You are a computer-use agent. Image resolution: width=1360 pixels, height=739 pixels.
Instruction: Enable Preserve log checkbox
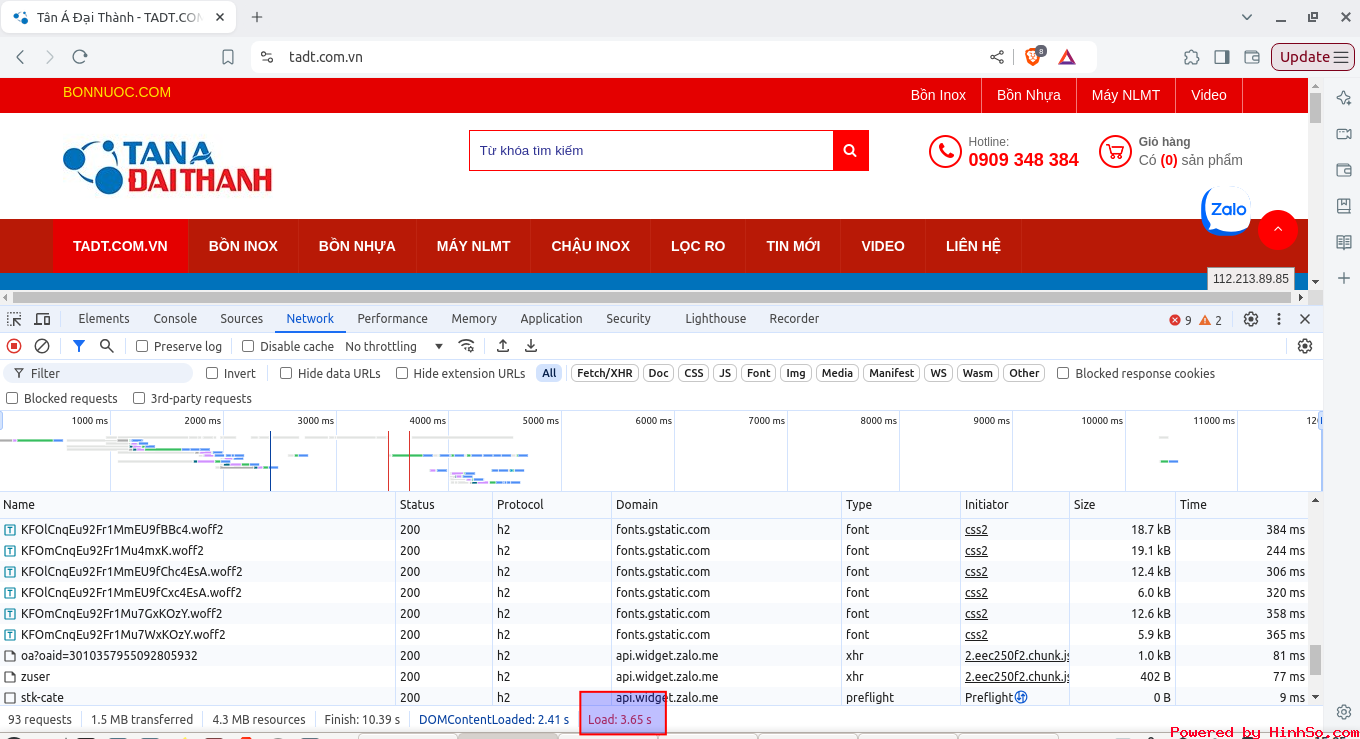click(142, 346)
